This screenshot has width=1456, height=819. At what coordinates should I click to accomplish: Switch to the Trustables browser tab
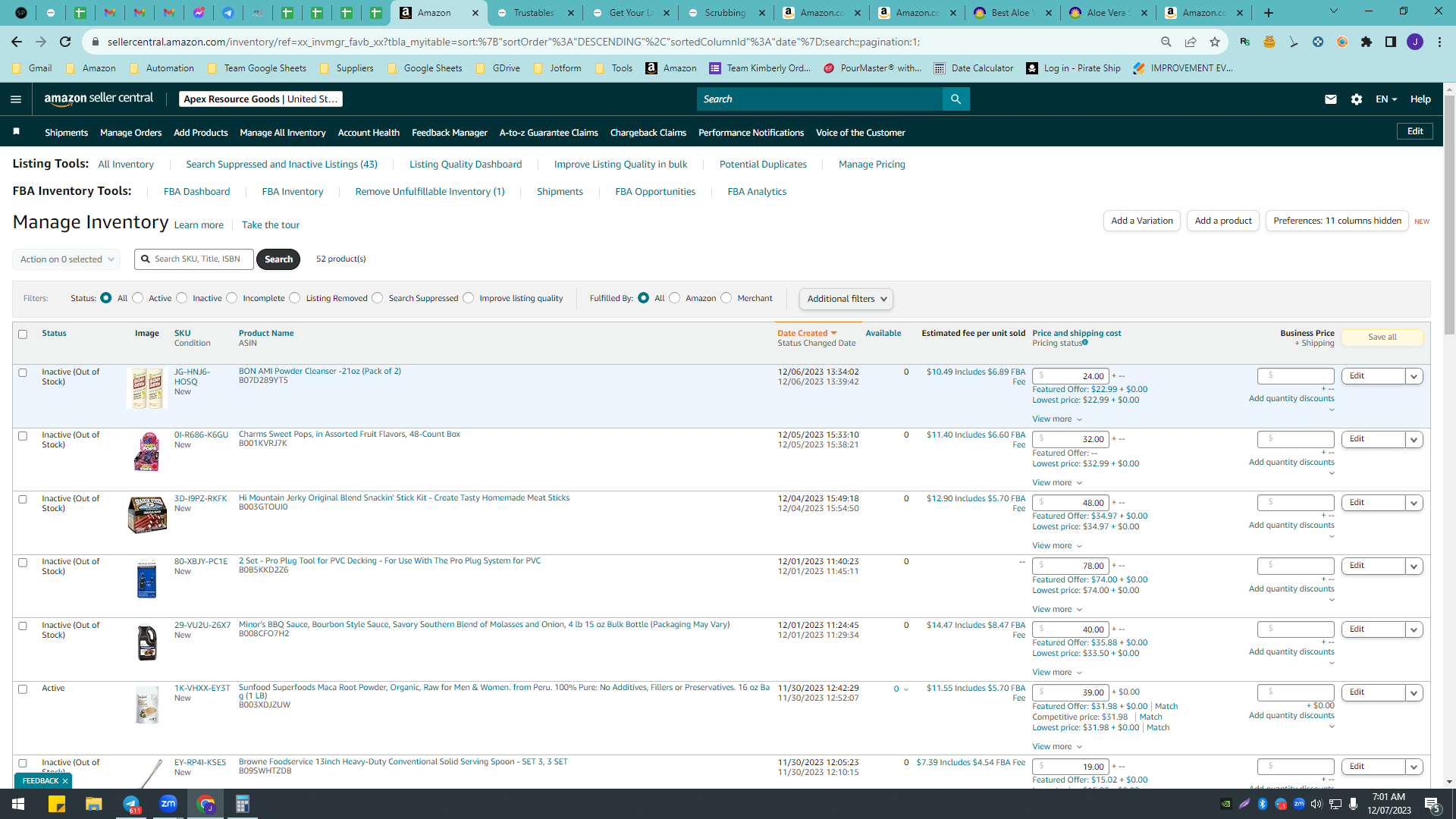tap(534, 13)
